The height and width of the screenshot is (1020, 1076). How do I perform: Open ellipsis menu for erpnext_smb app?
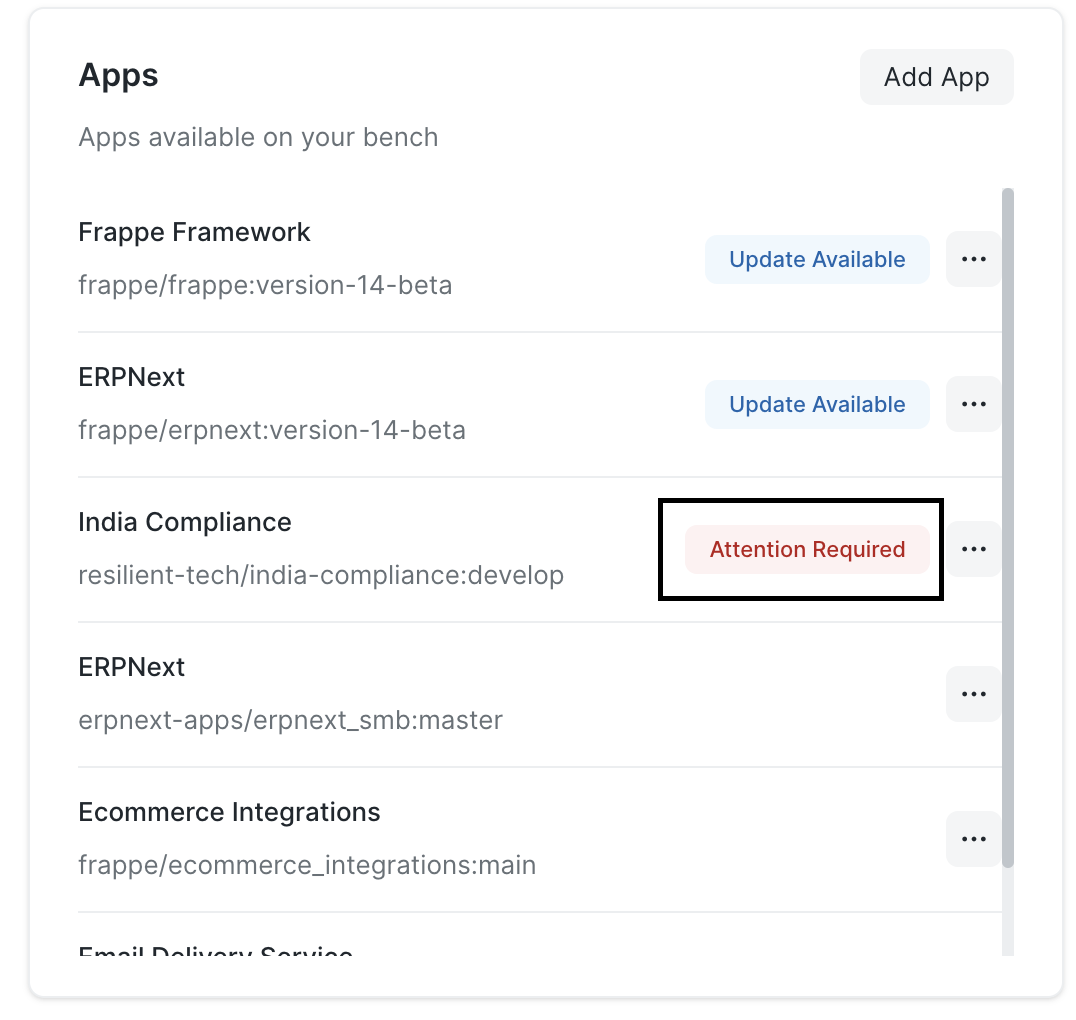tap(973, 694)
